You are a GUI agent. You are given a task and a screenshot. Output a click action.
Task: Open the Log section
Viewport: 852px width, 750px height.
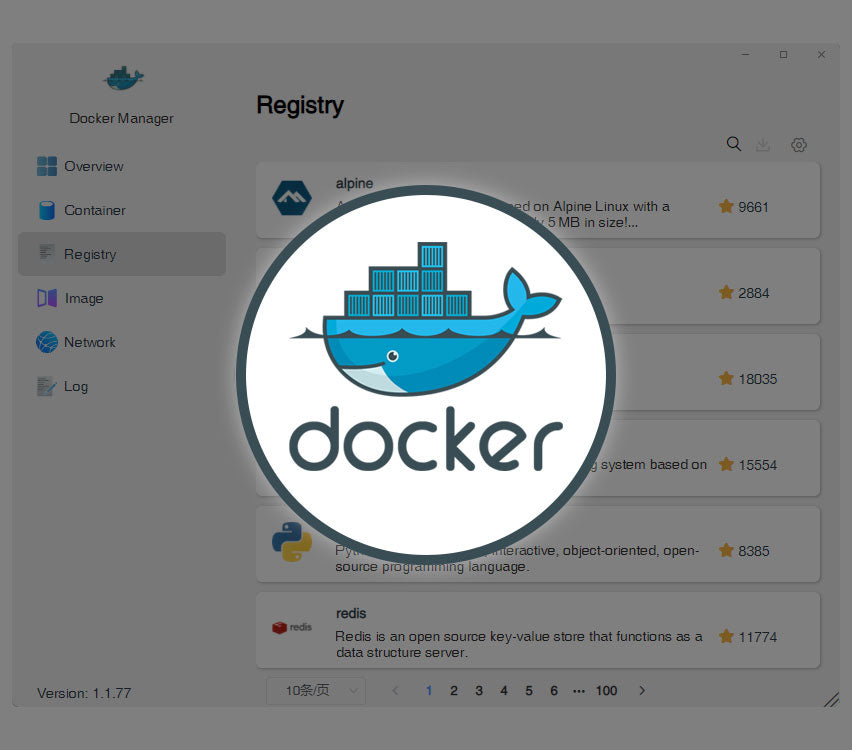(75, 386)
